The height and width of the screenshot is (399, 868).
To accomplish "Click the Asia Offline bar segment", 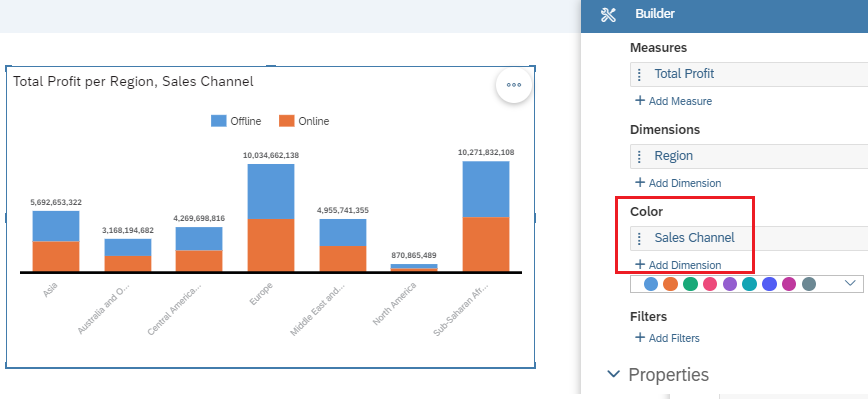I will click(56, 226).
